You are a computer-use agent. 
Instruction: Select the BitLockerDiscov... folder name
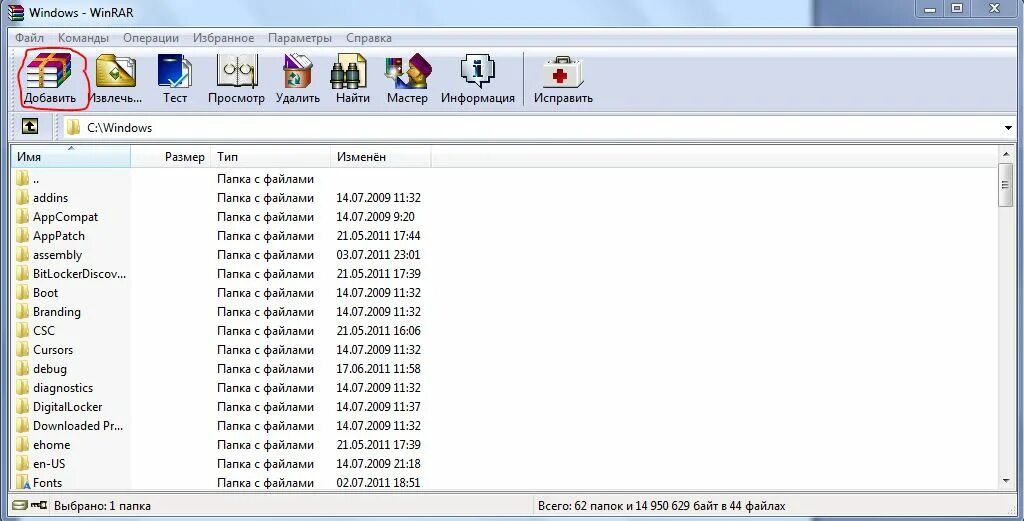pos(79,274)
